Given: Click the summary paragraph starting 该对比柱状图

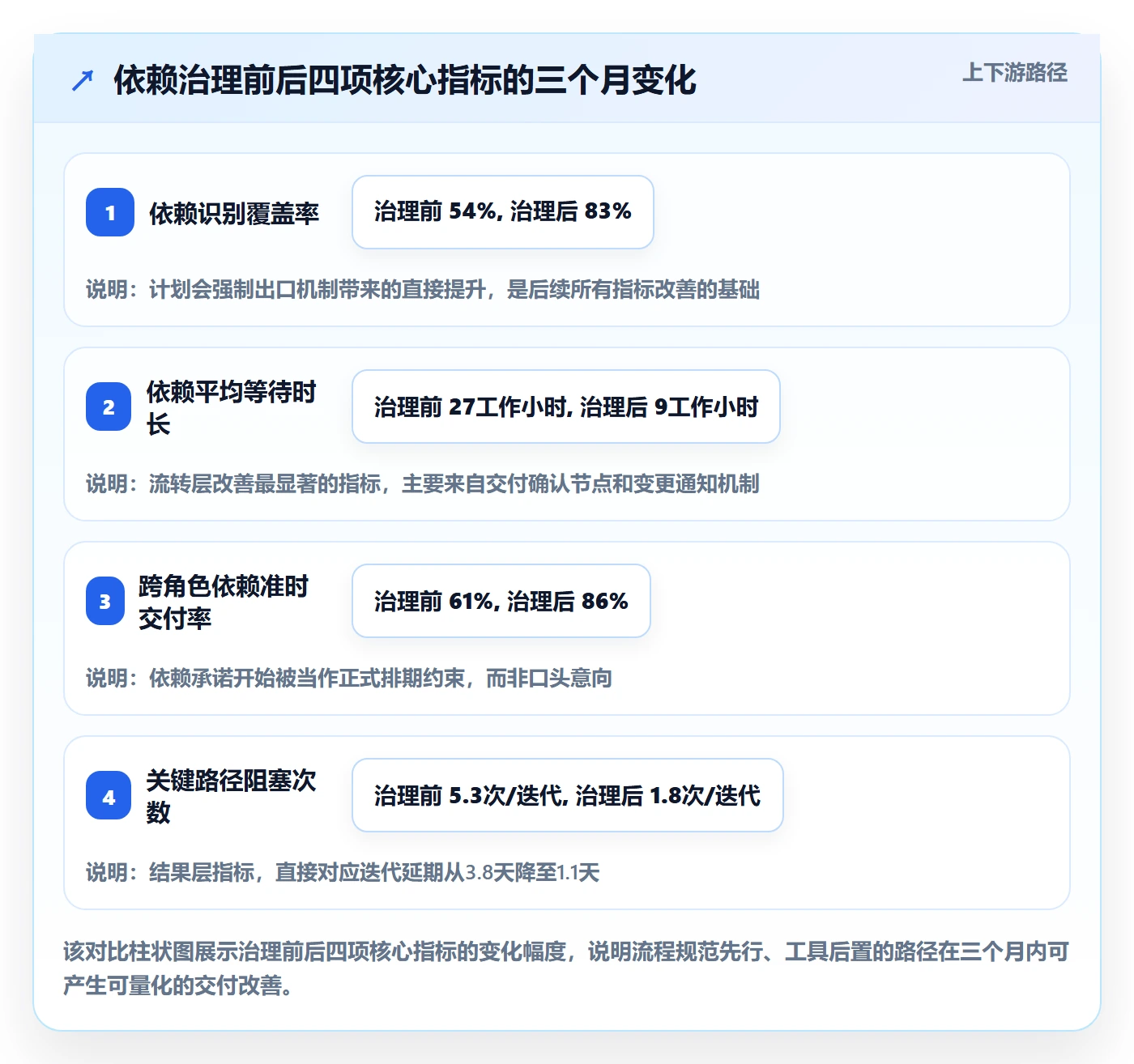Looking at the screenshot, I should 566,968.
